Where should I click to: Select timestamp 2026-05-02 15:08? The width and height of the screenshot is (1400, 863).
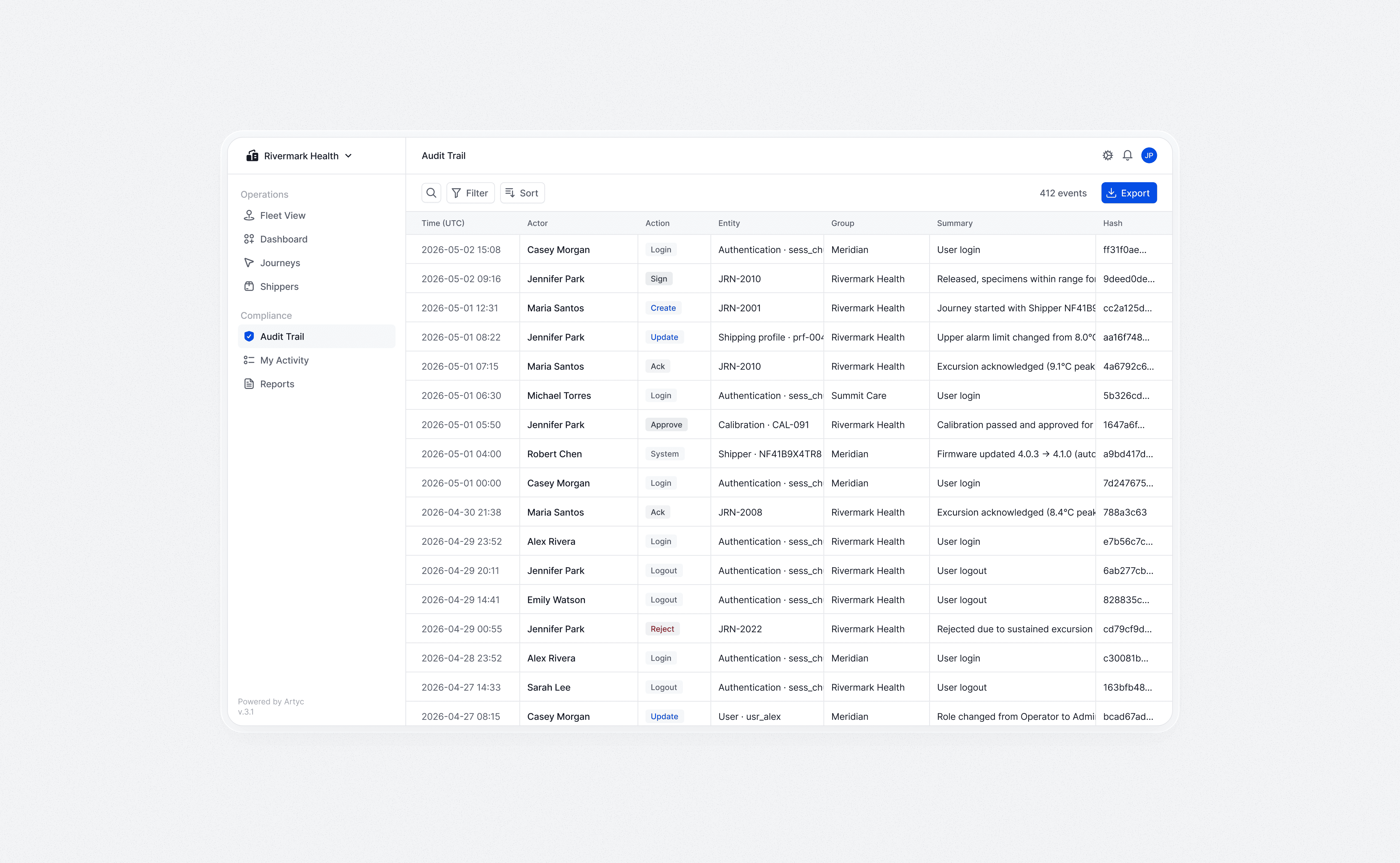(x=461, y=249)
